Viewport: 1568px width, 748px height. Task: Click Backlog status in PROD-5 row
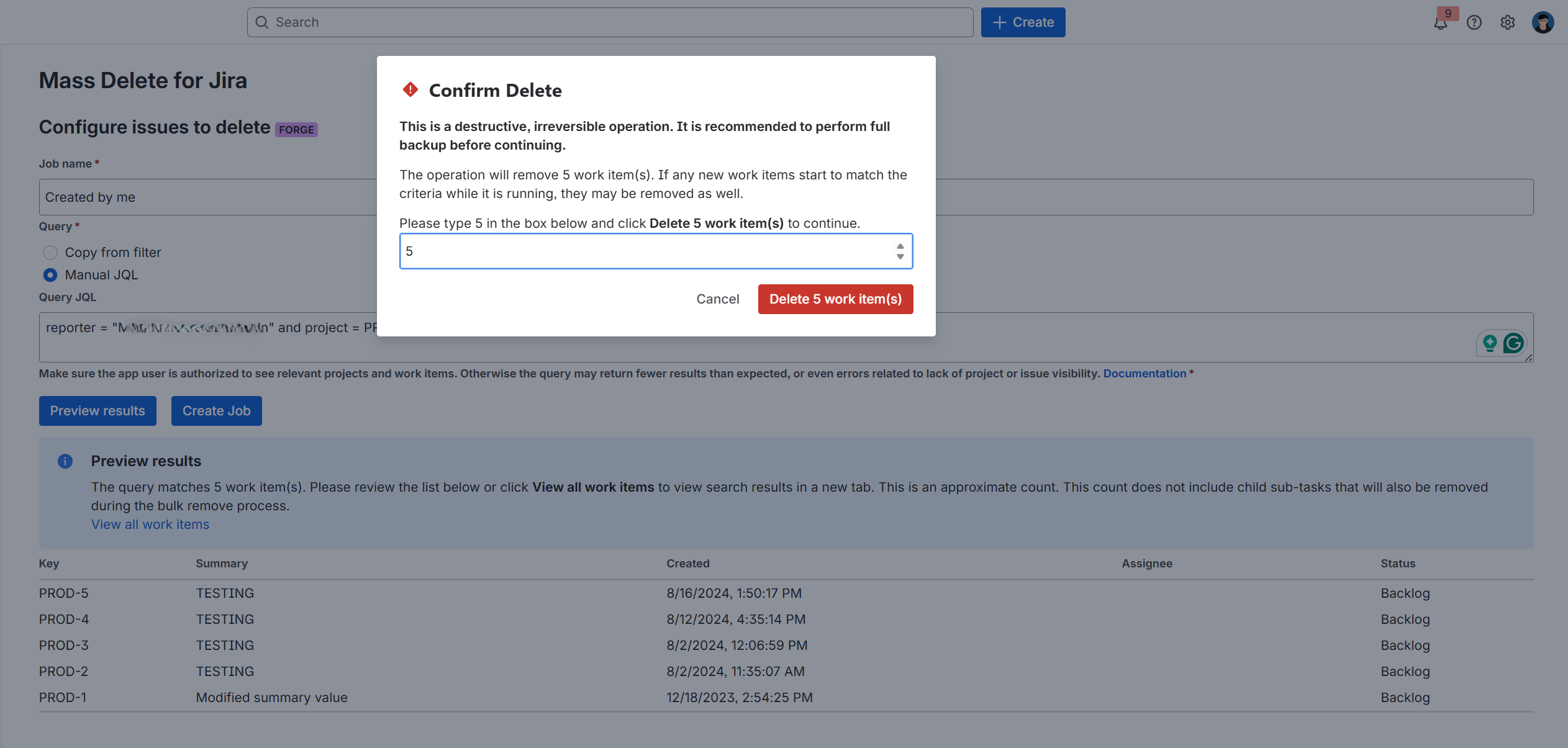(x=1405, y=593)
